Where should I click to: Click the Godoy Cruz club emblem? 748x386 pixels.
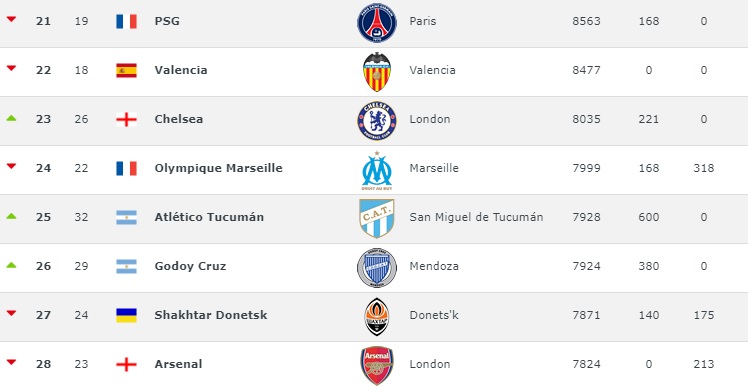(x=377, y=268)
